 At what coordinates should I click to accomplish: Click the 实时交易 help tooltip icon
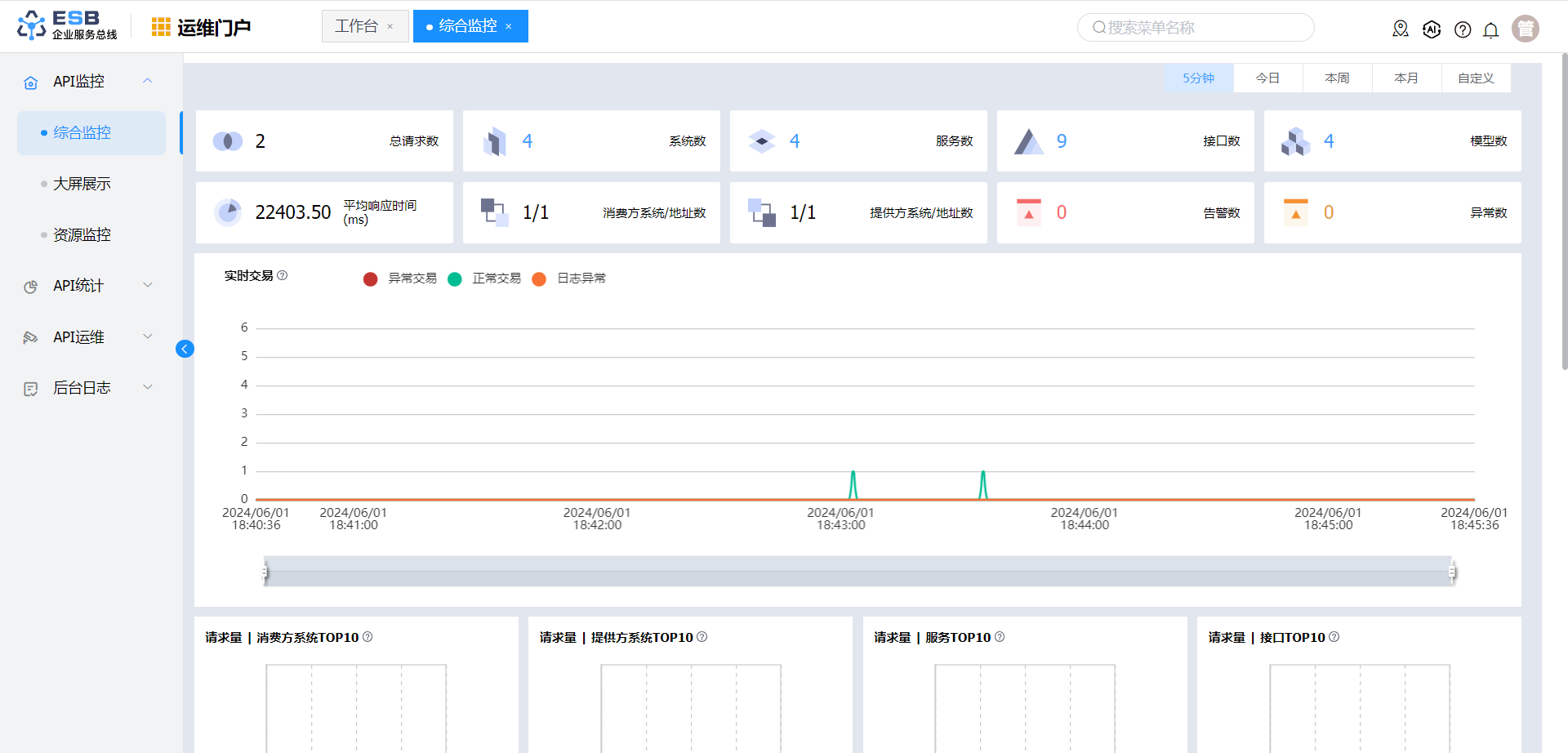283,276
